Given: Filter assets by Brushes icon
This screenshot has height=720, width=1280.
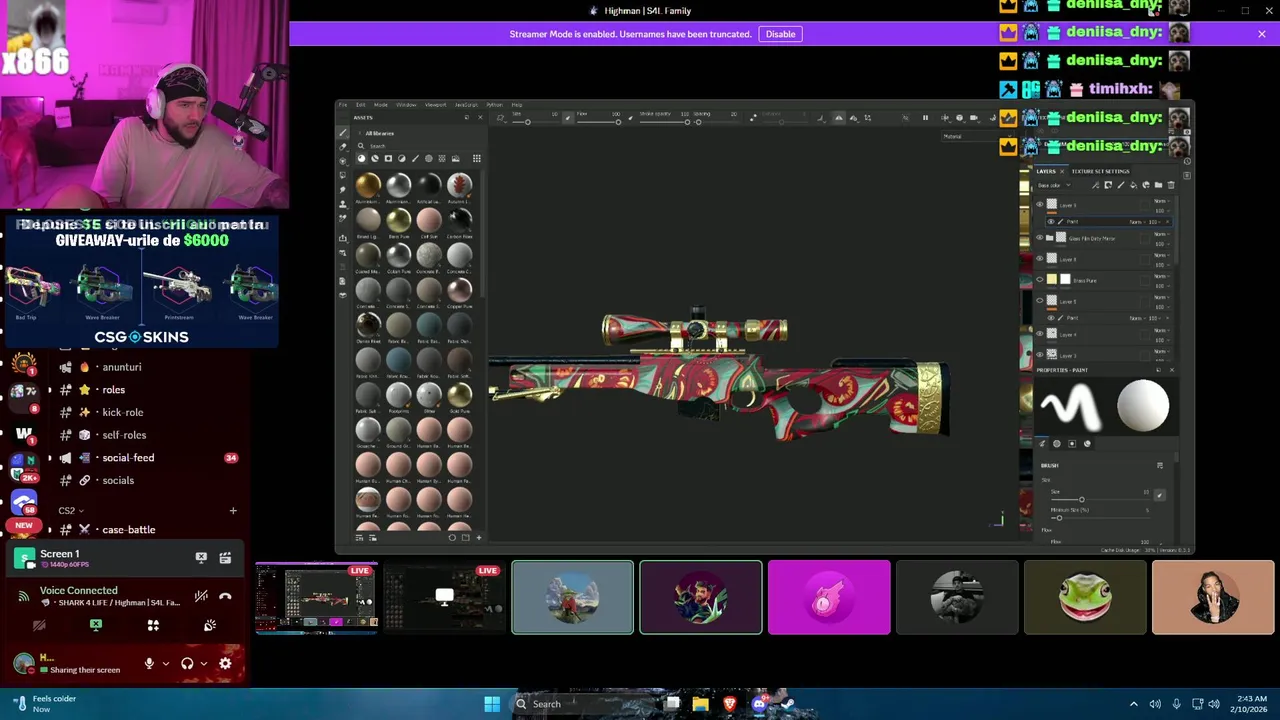Looking at the screenshot, I should (x=415, y=158).
